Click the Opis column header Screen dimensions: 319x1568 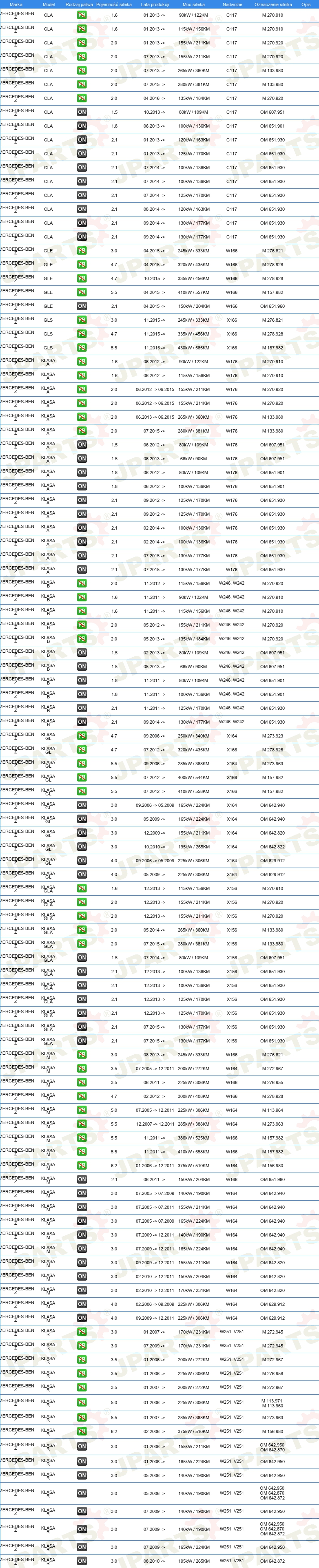click(306, 4)
